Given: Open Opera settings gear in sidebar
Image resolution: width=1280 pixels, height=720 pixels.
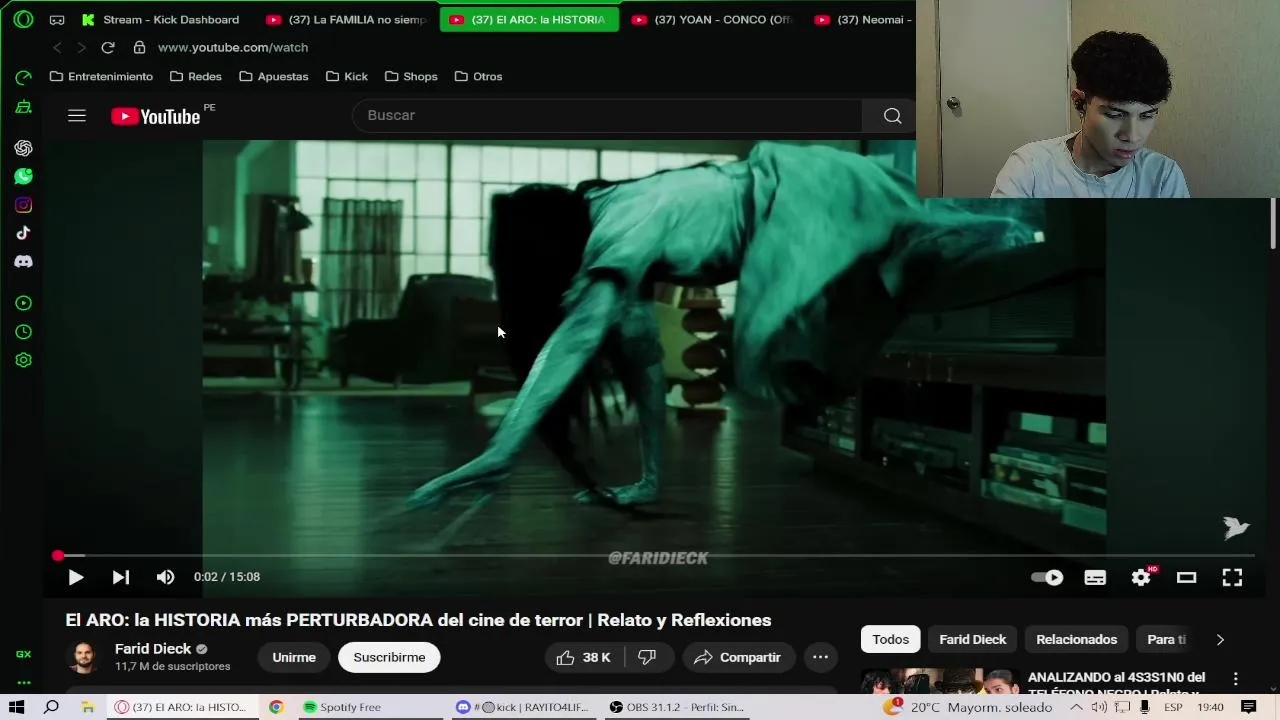Looking at the screenshot, I should 23,360.
